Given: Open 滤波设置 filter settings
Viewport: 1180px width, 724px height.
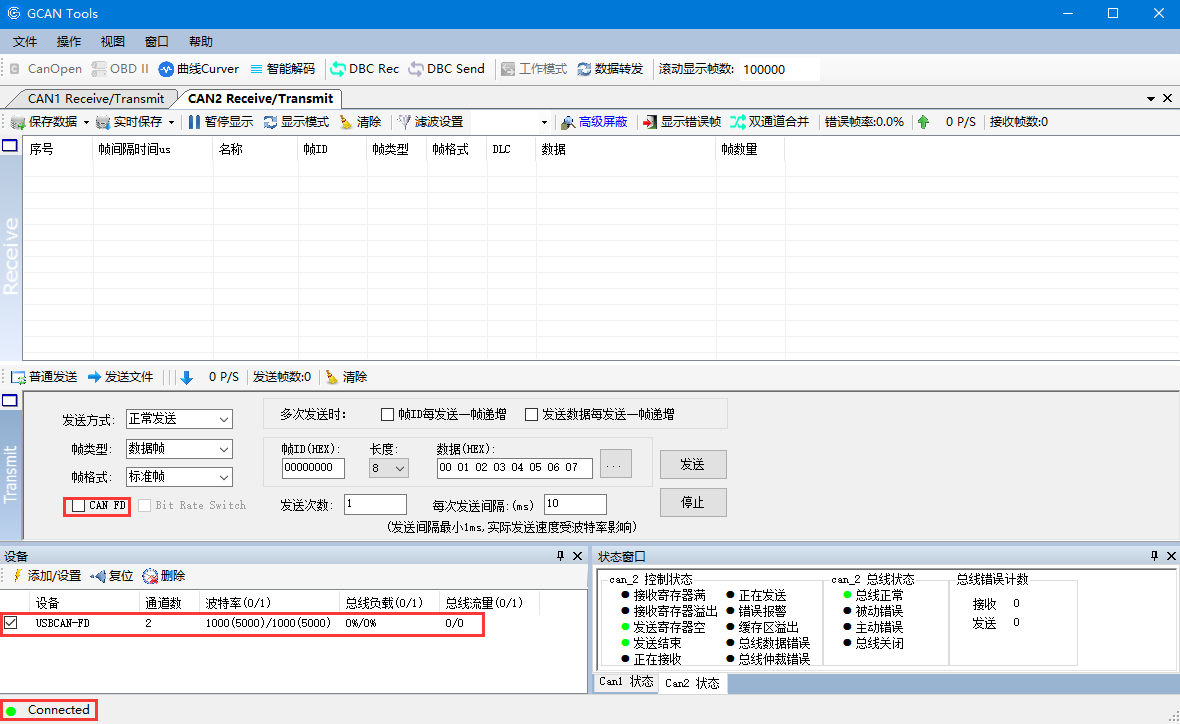Looking at the screenshot, I should coord(405,122).
